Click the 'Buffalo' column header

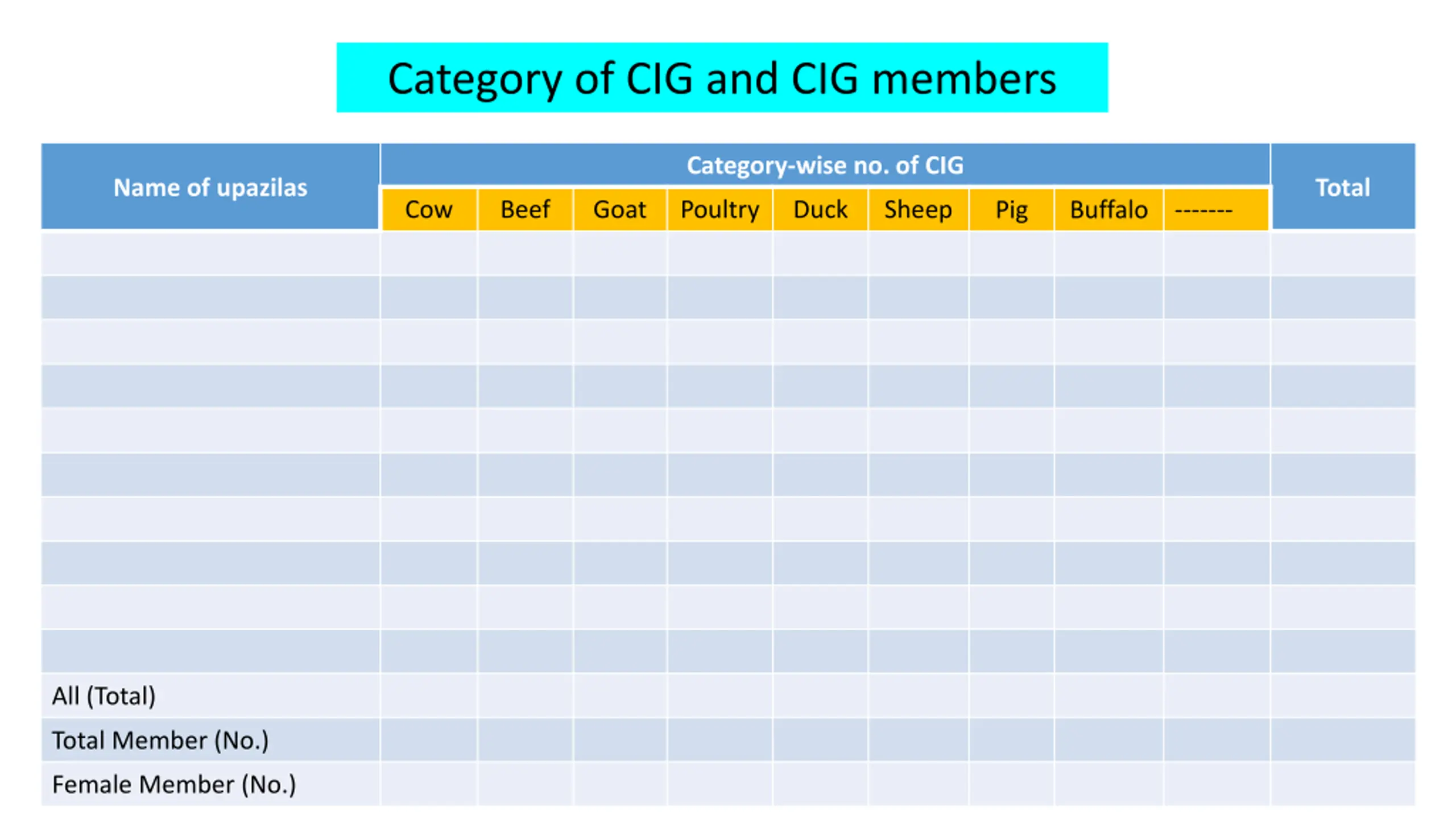(x=1108, y=209)
